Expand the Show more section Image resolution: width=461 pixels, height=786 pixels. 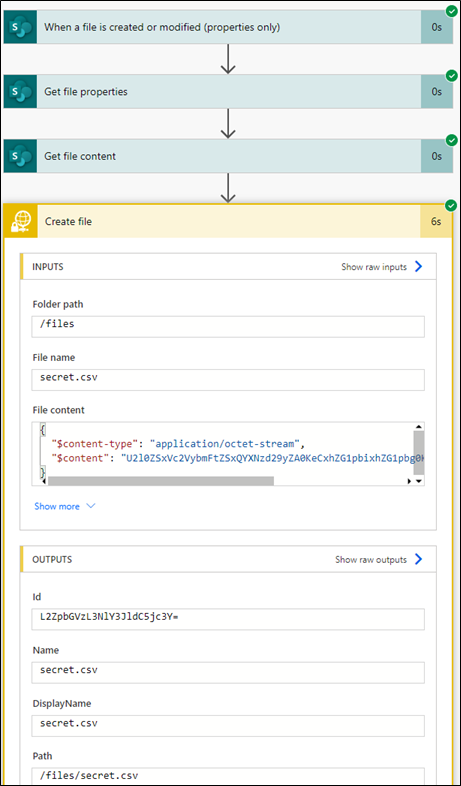click(x=64, y=506)
